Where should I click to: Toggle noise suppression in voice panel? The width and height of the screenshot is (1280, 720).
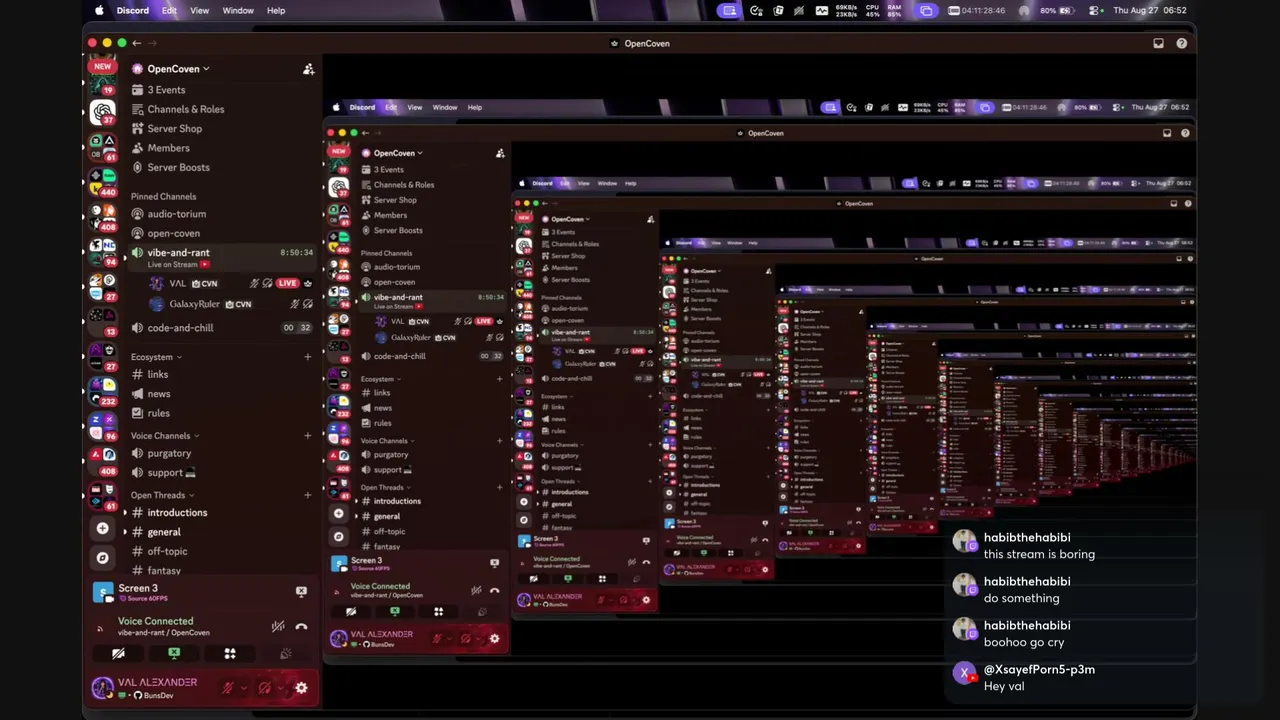pyautogui.click(x=278, y=627)
